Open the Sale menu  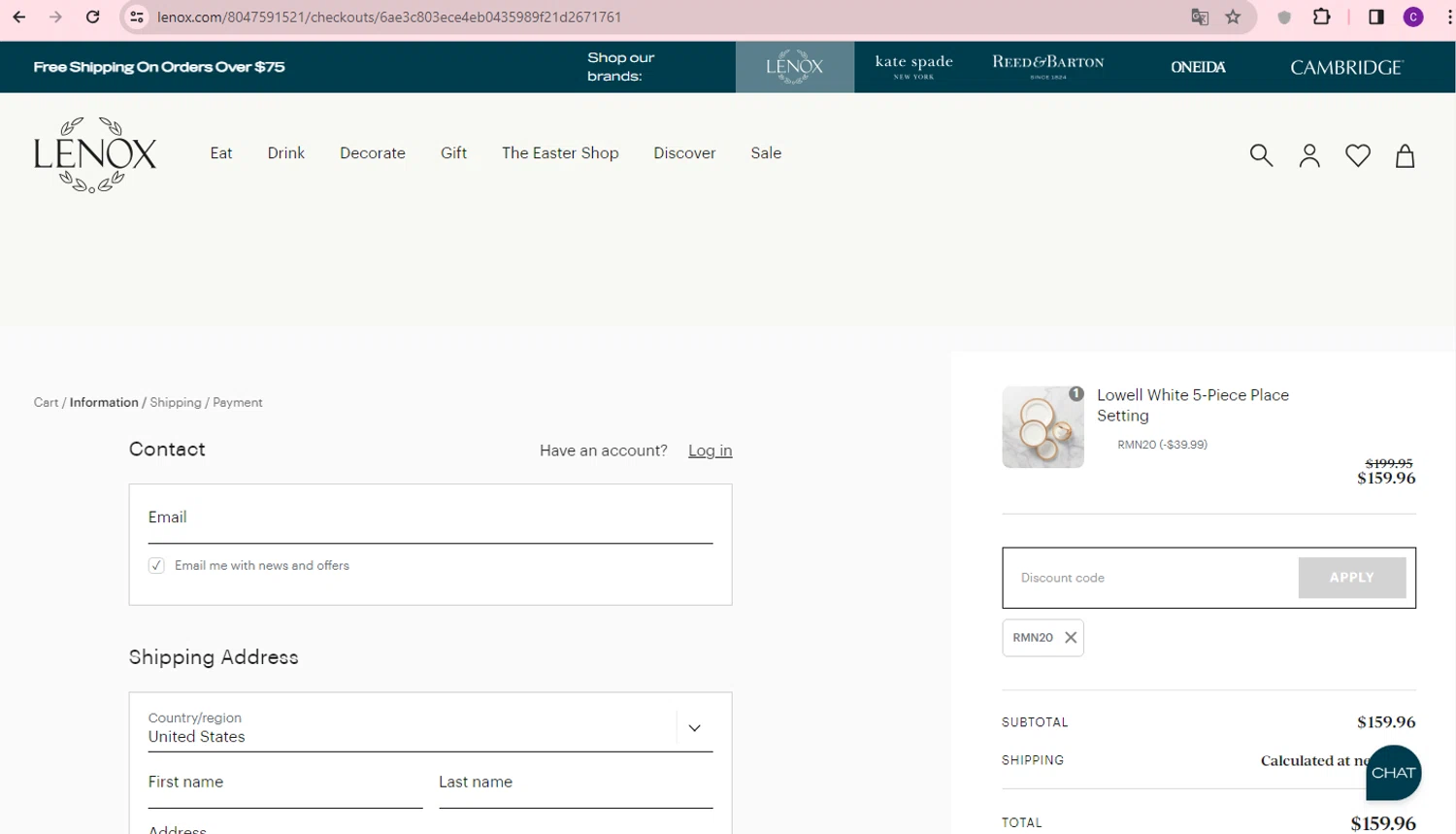pos(766,152)
